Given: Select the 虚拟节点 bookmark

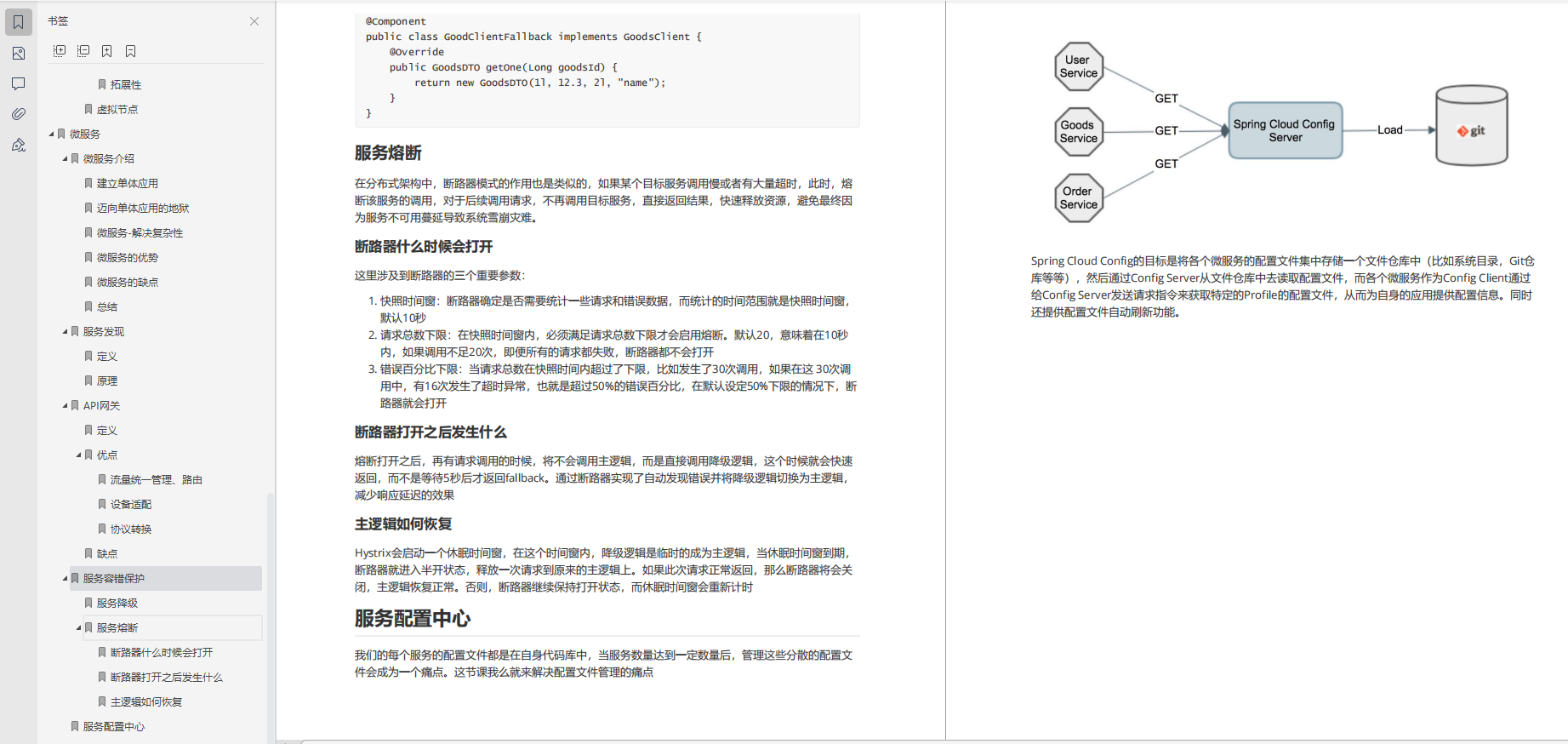Looking at the screenshot, I should [117, 109].
